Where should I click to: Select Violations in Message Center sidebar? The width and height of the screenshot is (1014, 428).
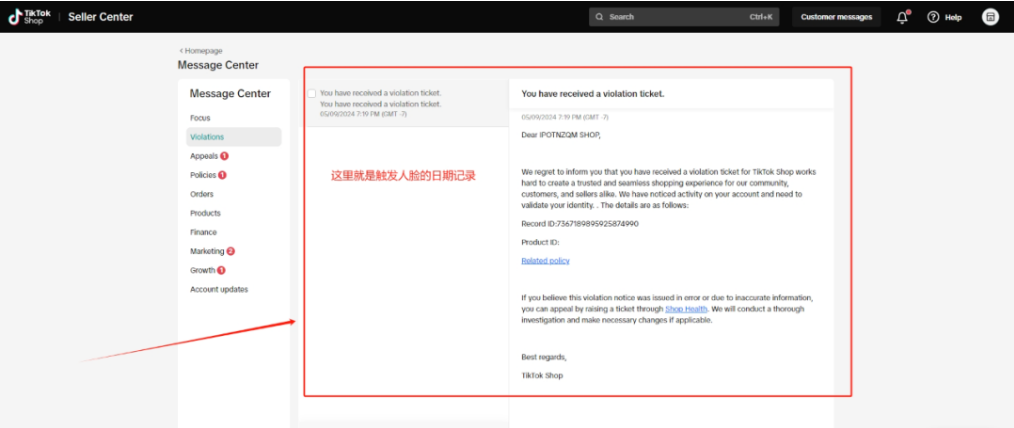tap(207, 137)
